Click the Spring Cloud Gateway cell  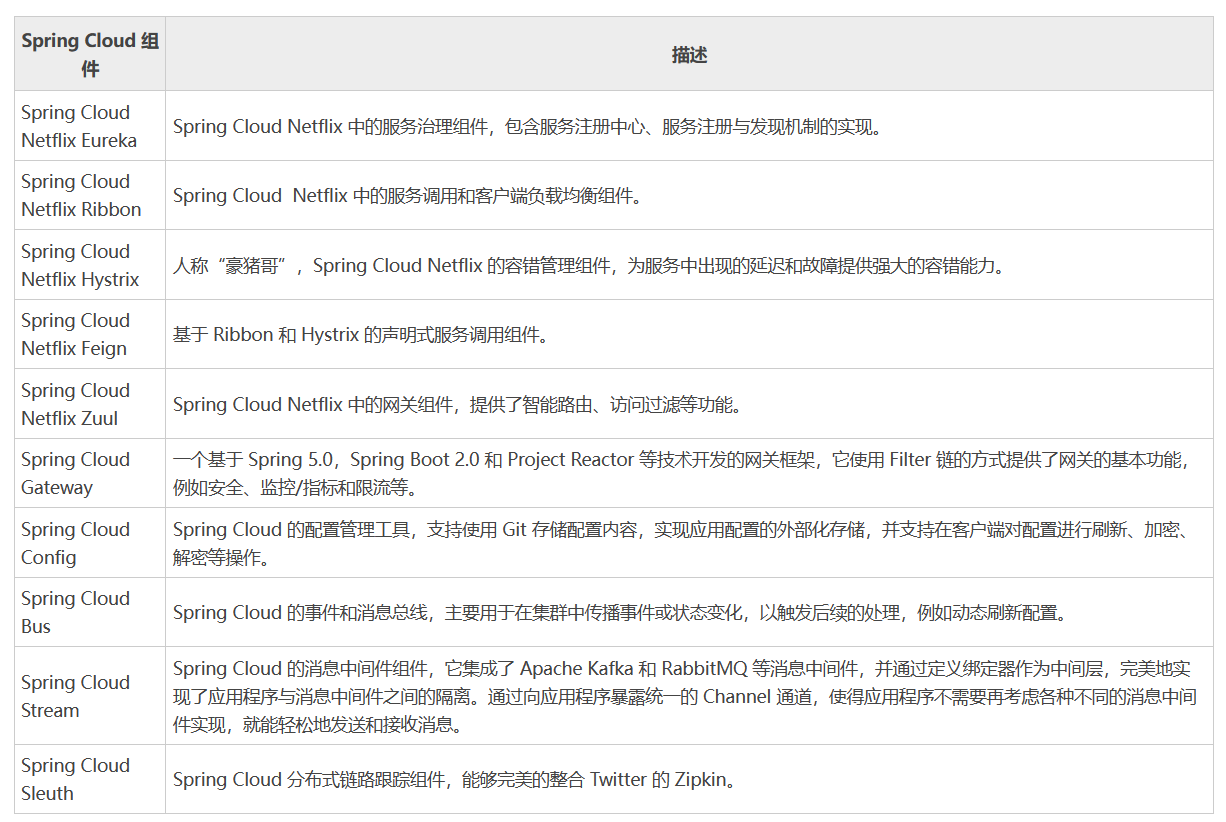(75, 473)
